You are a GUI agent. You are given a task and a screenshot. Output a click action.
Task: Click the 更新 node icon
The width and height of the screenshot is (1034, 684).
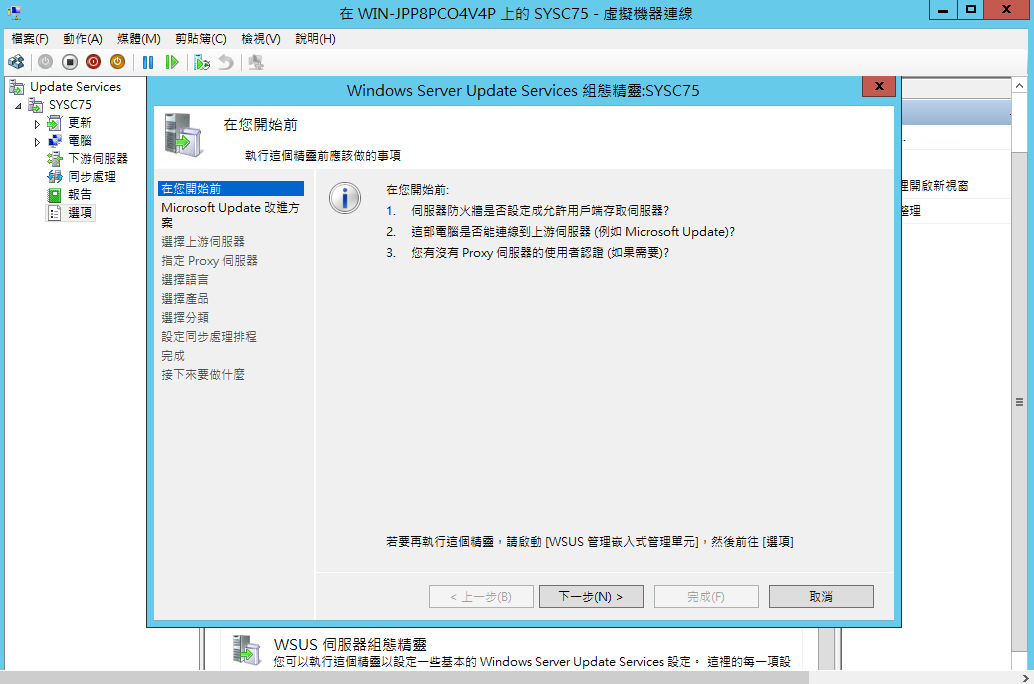(55, 123)
